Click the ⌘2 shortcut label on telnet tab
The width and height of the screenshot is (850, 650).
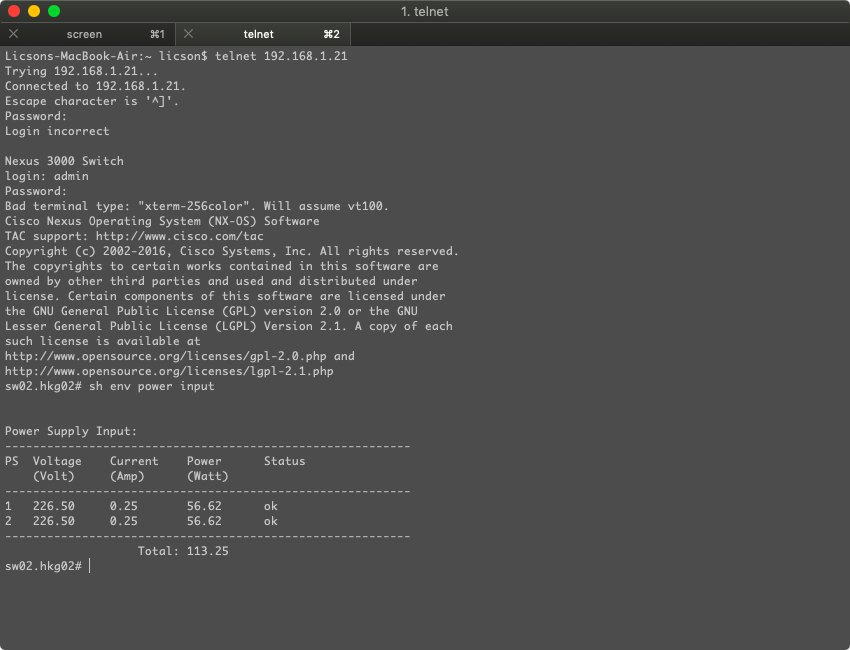tap(331, 34)
